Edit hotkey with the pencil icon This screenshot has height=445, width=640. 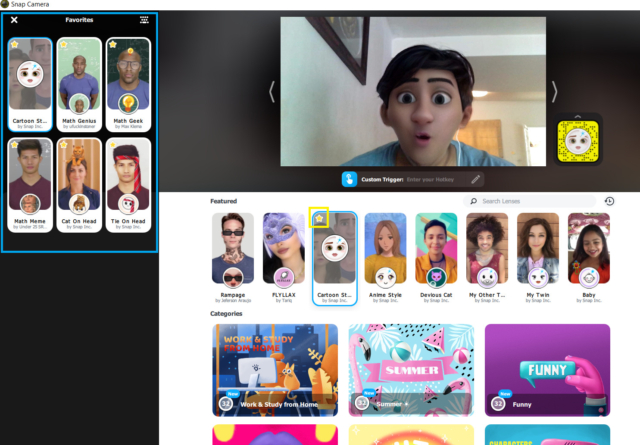coord(476,179)
